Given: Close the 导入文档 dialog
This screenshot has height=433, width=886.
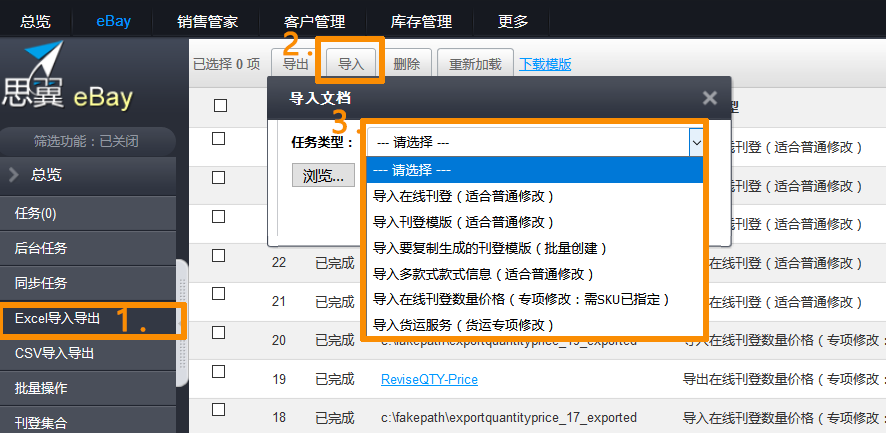Looking at the screenshot, I should [x=710, y=98].
